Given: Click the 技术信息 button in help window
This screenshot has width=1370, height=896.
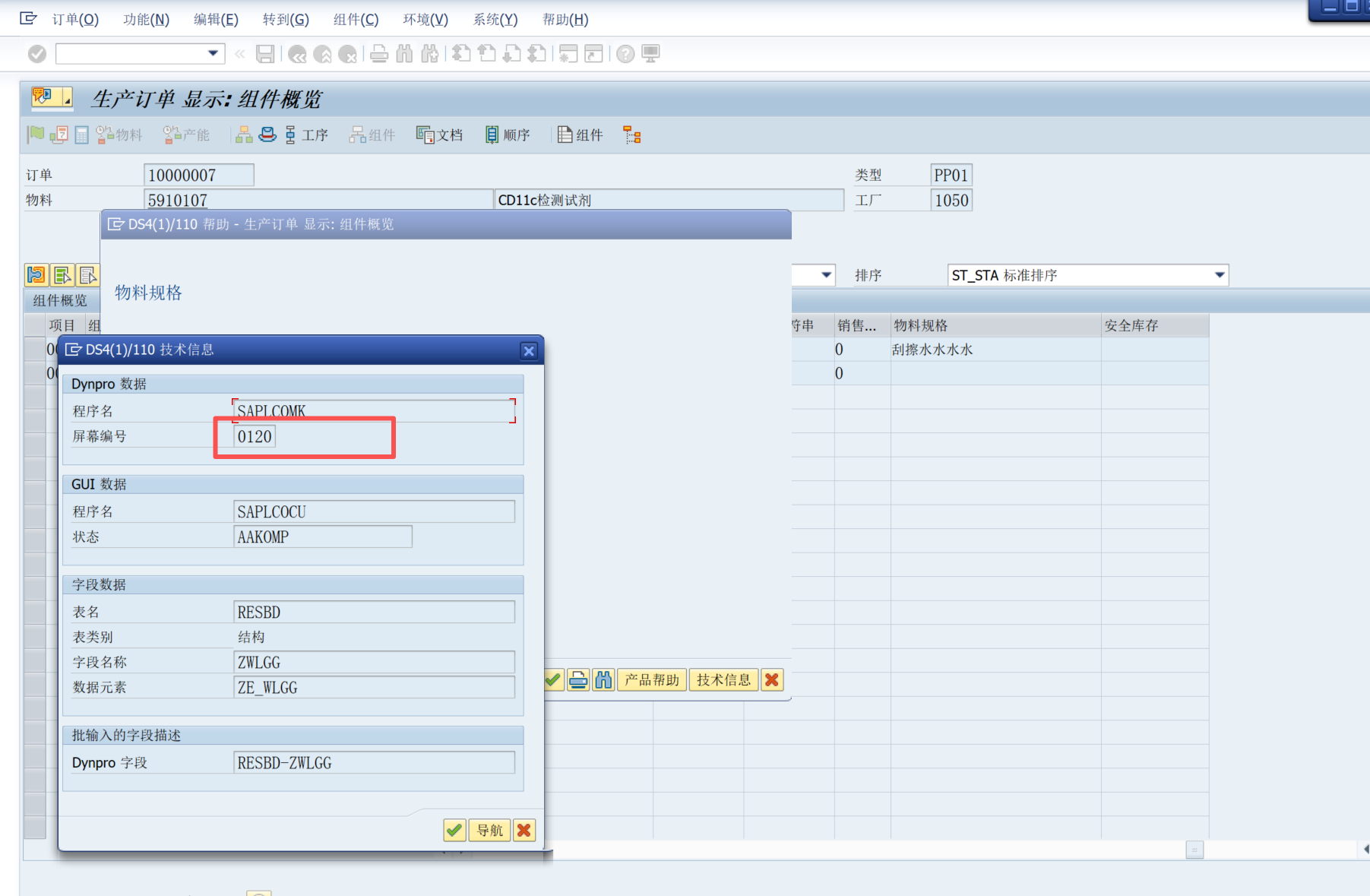Looking at the screenshot, I should 723,679.
